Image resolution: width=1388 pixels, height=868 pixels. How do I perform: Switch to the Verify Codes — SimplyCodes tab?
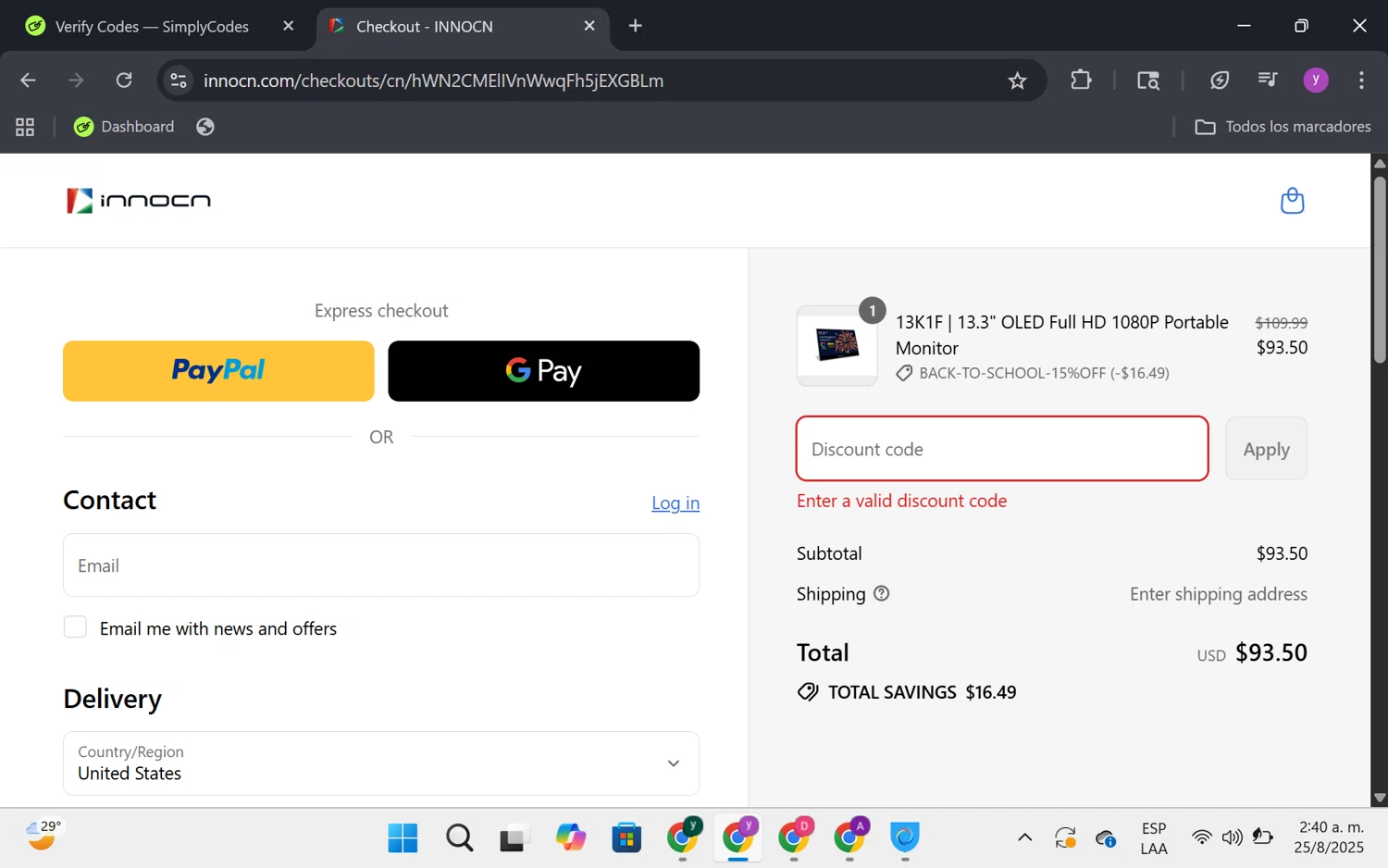click(153, 27)
